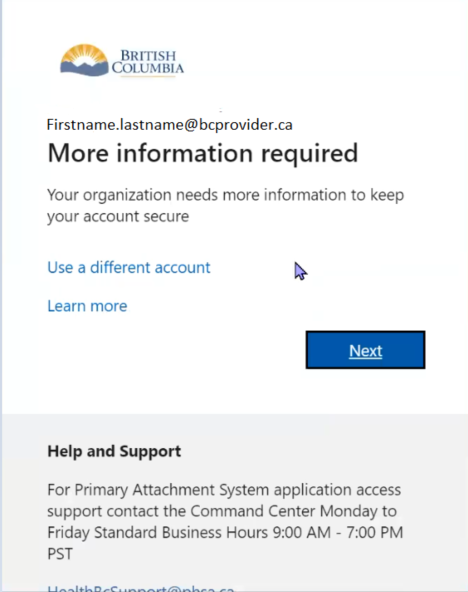Open the HealthBcSupport email link
Viewport: 468px width, 592px height.
[141, 588]
